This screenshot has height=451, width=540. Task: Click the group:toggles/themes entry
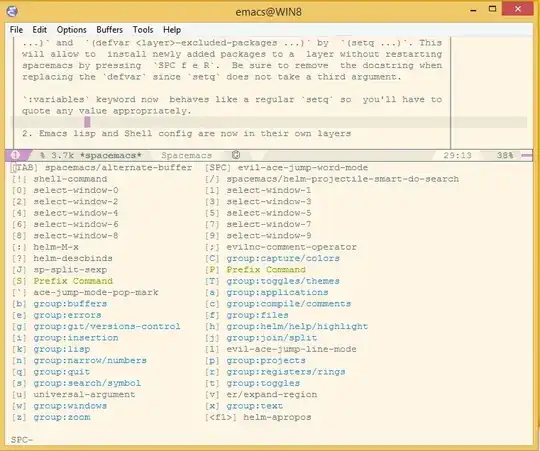tap(283, 281)
